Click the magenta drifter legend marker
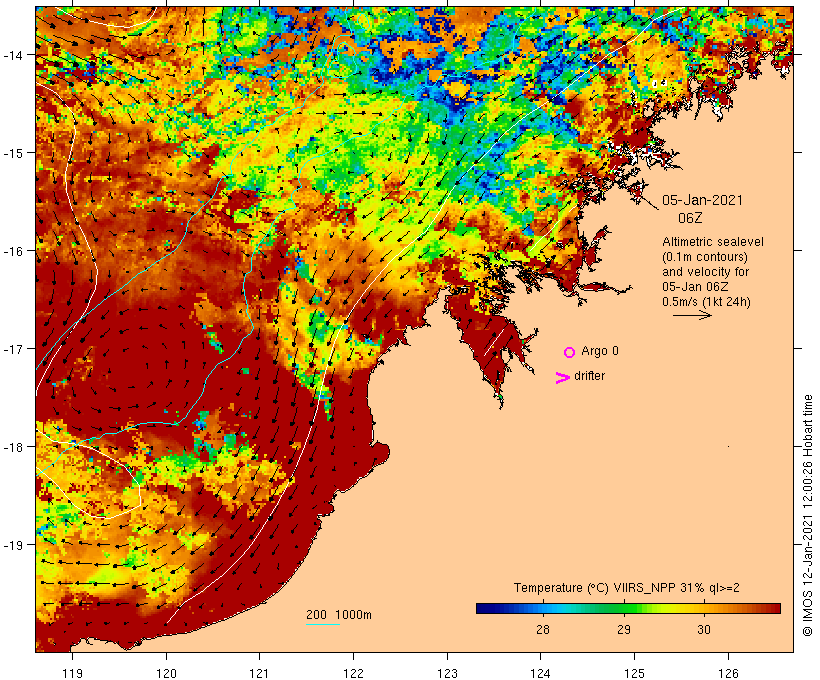 [563, 378]
